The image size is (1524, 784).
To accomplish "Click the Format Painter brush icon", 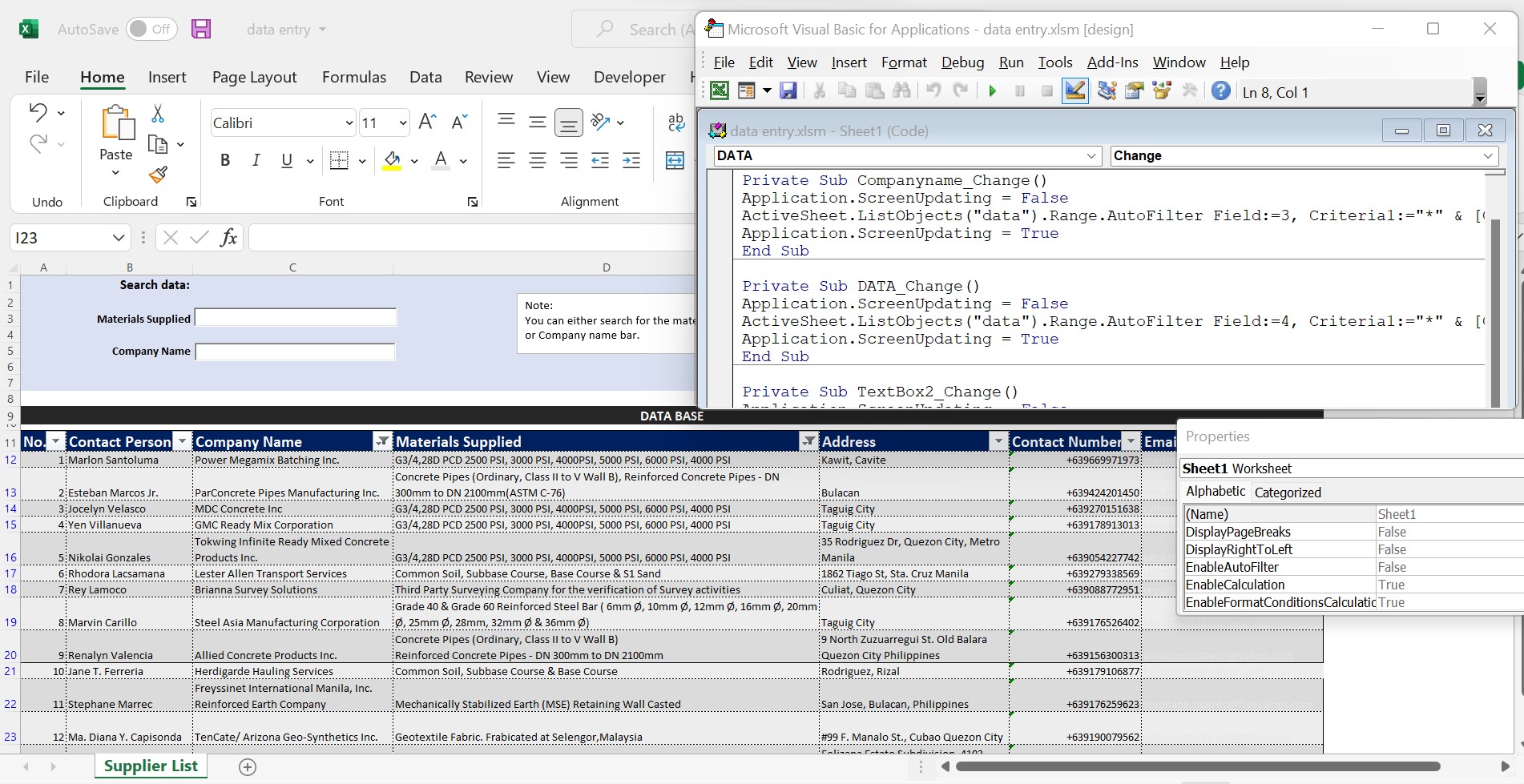I will [158, 174].
